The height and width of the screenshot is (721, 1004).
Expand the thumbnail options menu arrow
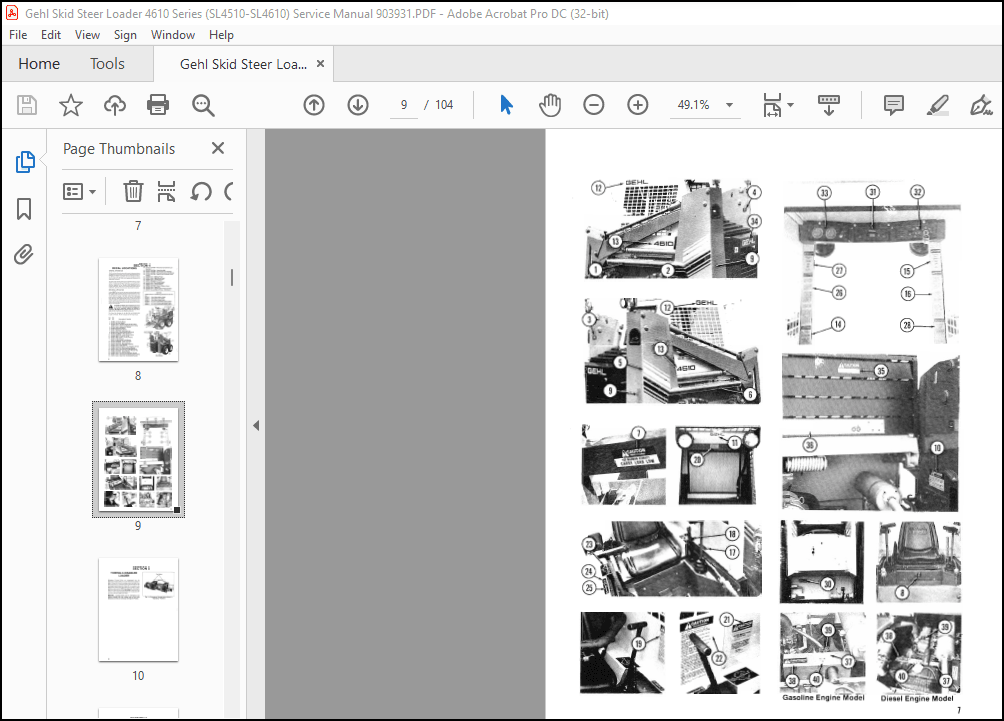pyautogui.click(x=93, y=191)
